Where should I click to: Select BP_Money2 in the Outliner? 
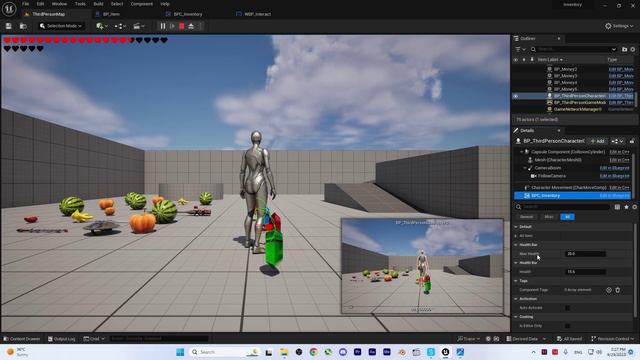coord(565,69)
